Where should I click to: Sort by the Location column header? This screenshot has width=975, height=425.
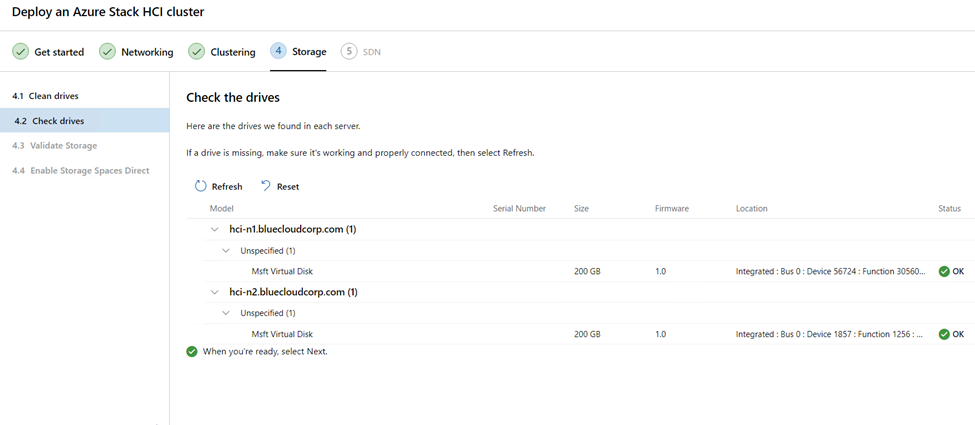click(752, 208)
